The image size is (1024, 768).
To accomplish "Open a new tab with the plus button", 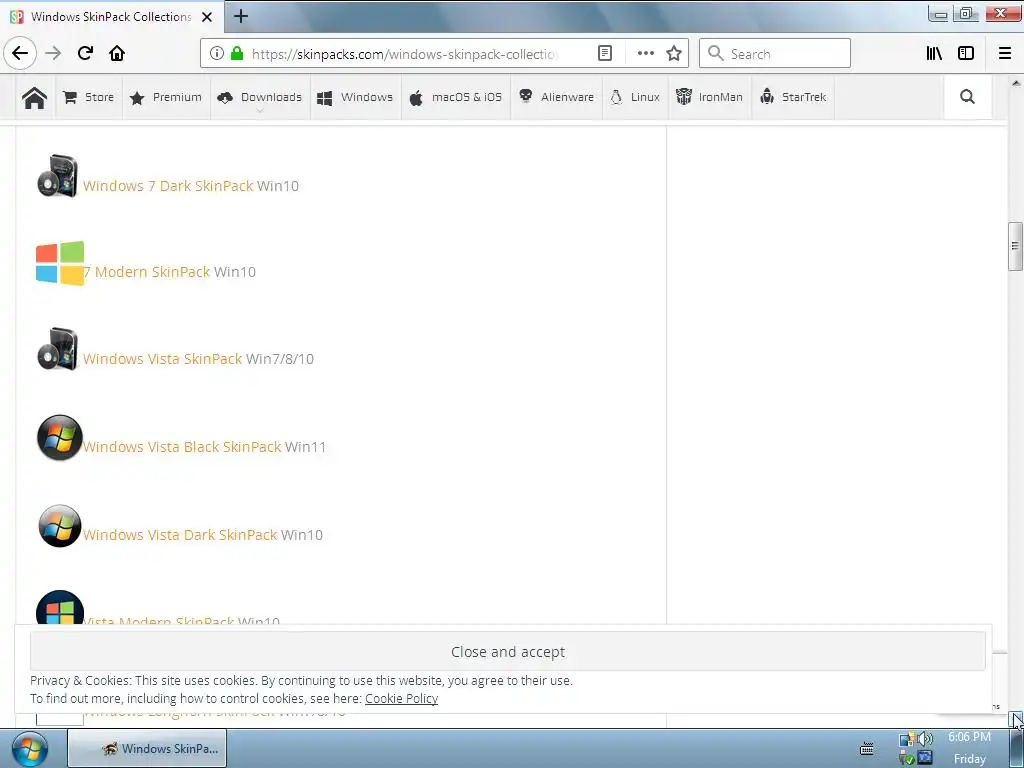I will click(x=240, y=16).
